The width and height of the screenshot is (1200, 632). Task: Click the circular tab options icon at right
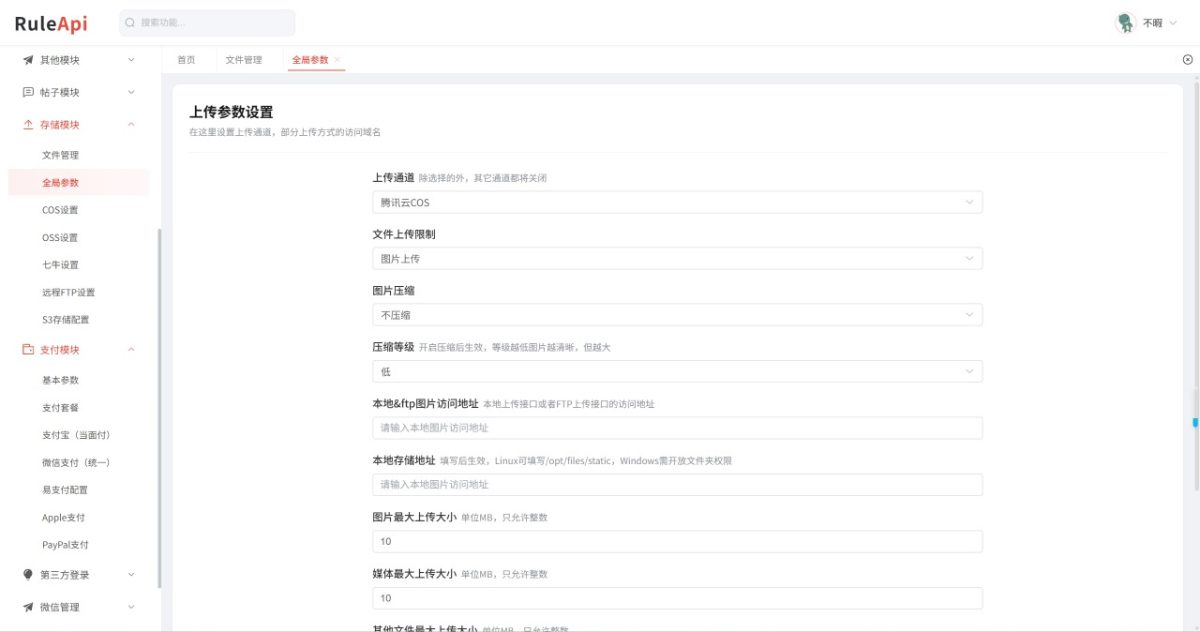[x=1188, y=60]
